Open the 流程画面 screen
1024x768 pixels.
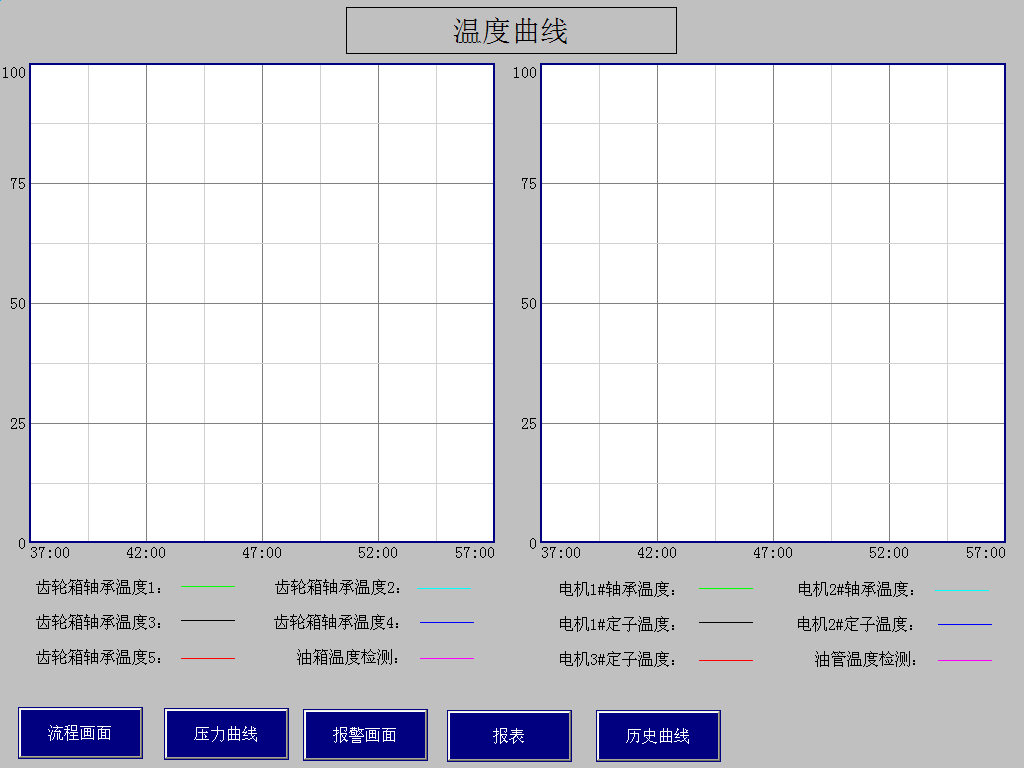click(x=80, y=733)
